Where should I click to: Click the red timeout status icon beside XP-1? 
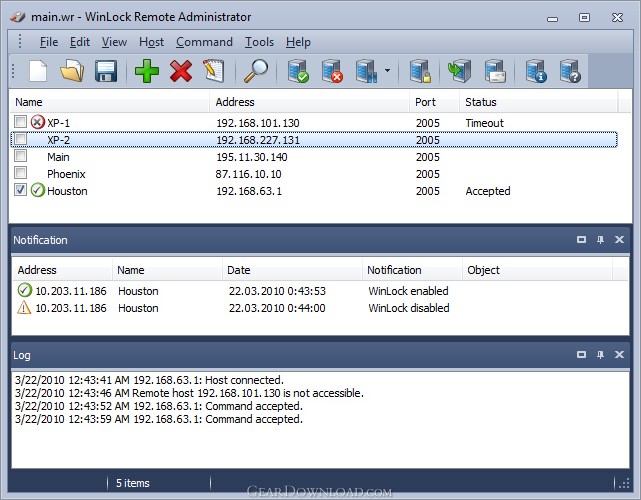[x=38, y=122]
